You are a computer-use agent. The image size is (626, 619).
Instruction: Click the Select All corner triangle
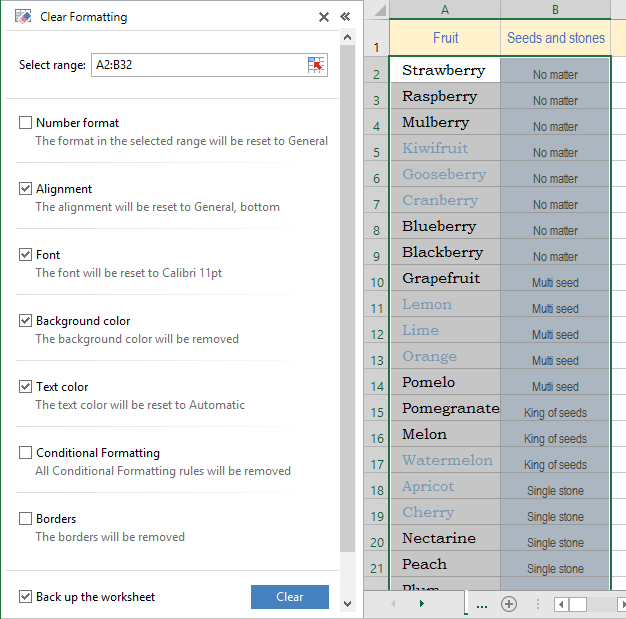[379, 10]
